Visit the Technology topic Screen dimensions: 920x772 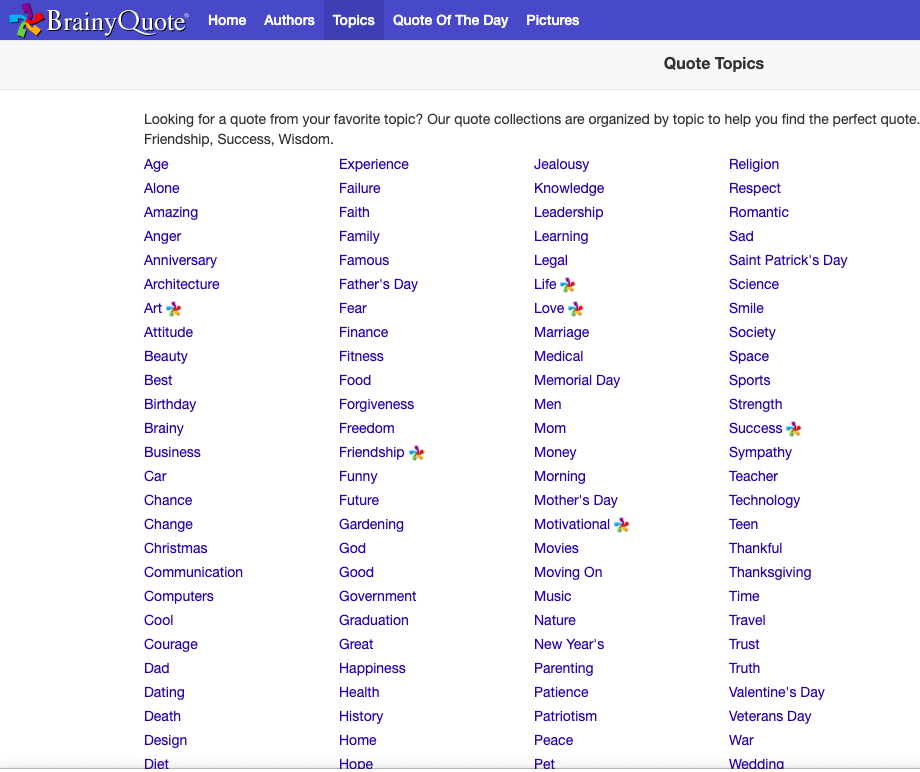tap(765, 500)
